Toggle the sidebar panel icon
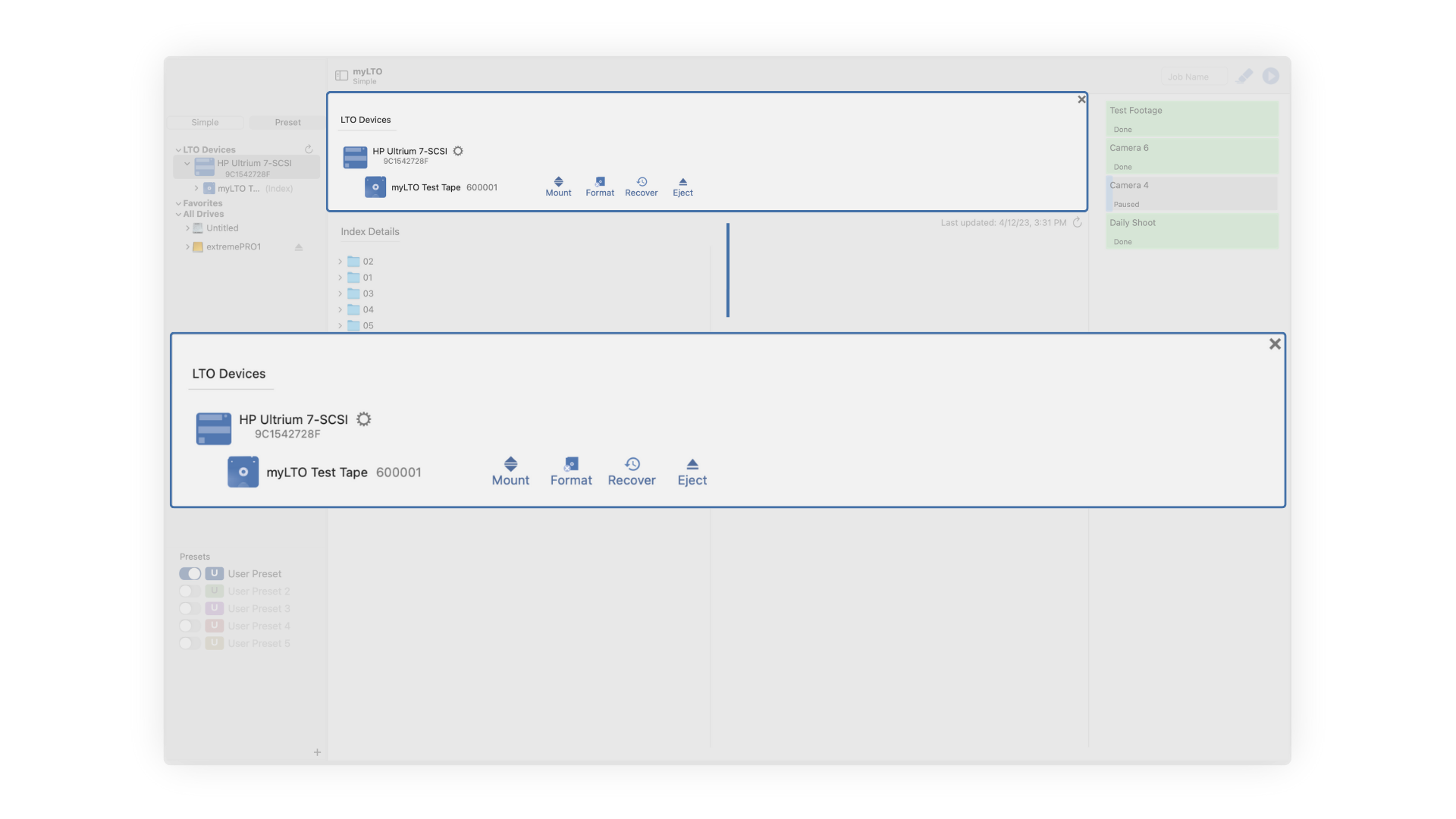 coord(341,76)
